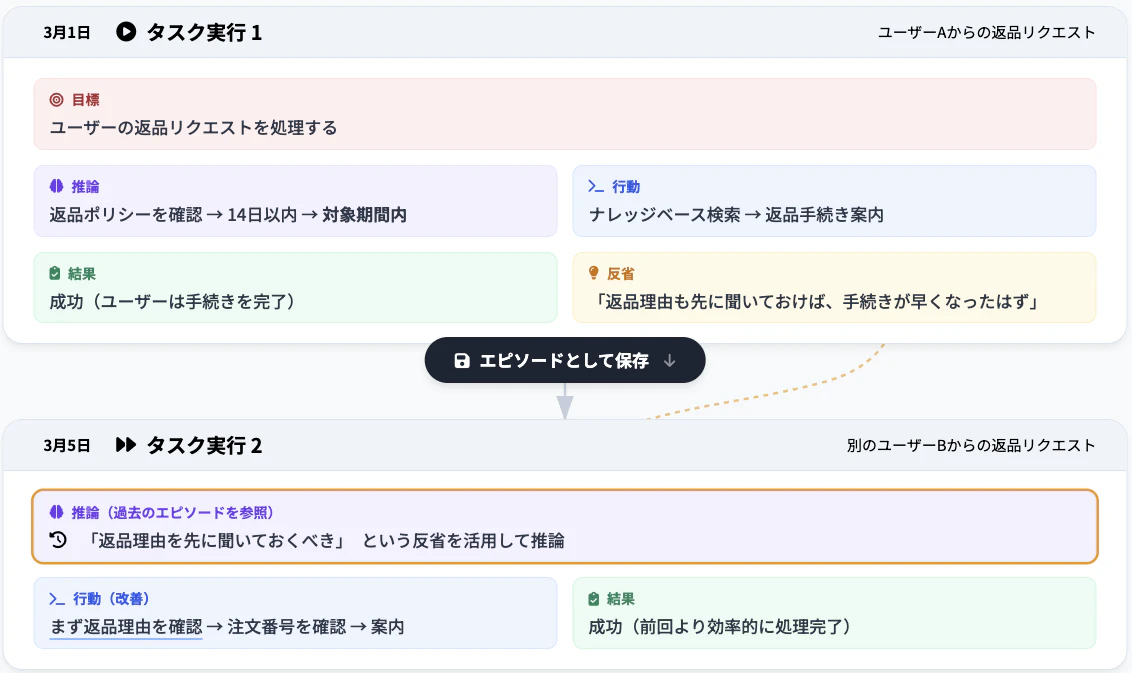Viewport: 1132px width, 673px height.
Task: Click the clipboard check icon next to 結果 in task 1
Action: 55,273
